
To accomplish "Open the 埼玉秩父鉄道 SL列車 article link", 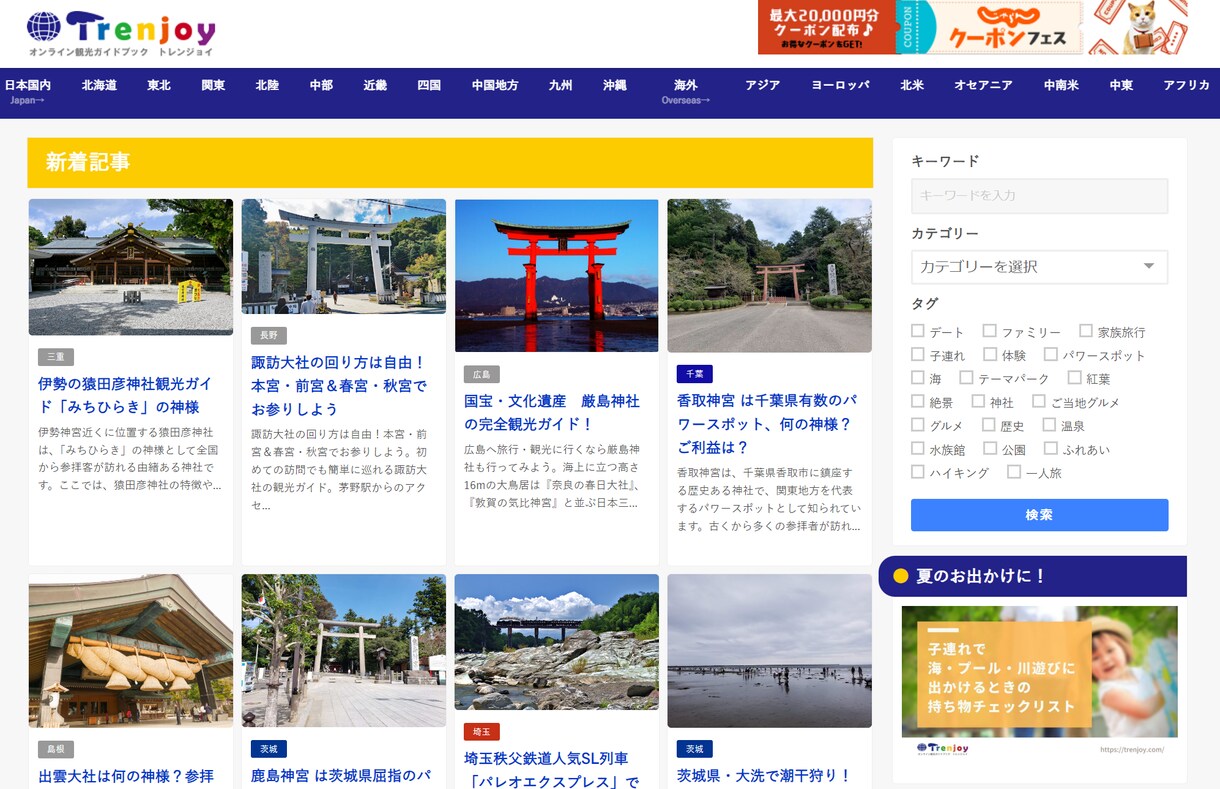I will [x=552, y=769].
